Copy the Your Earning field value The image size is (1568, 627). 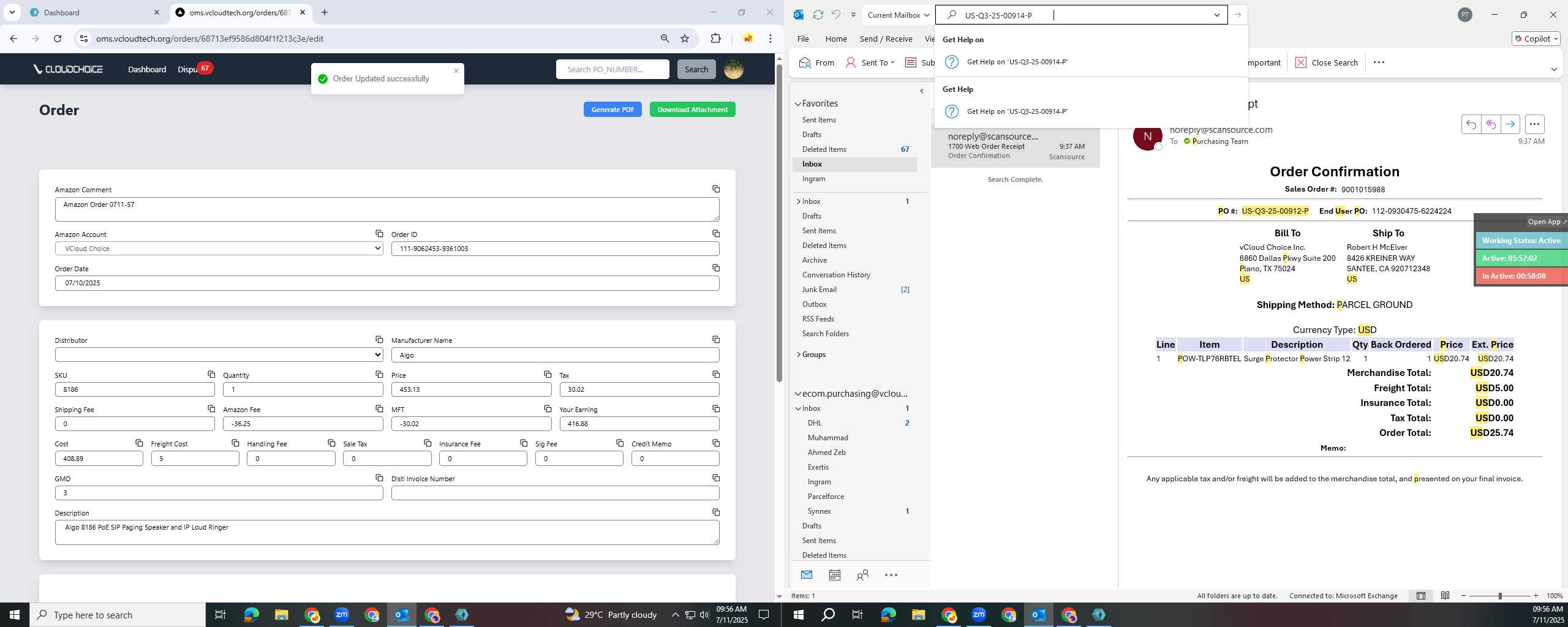point(715,408)
